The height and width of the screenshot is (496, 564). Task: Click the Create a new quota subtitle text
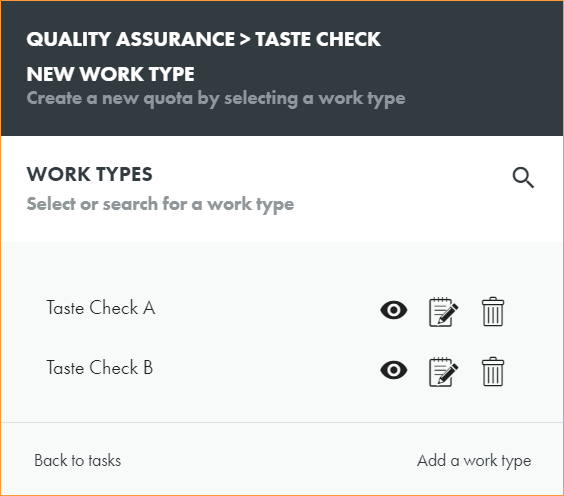click(216, 99)
